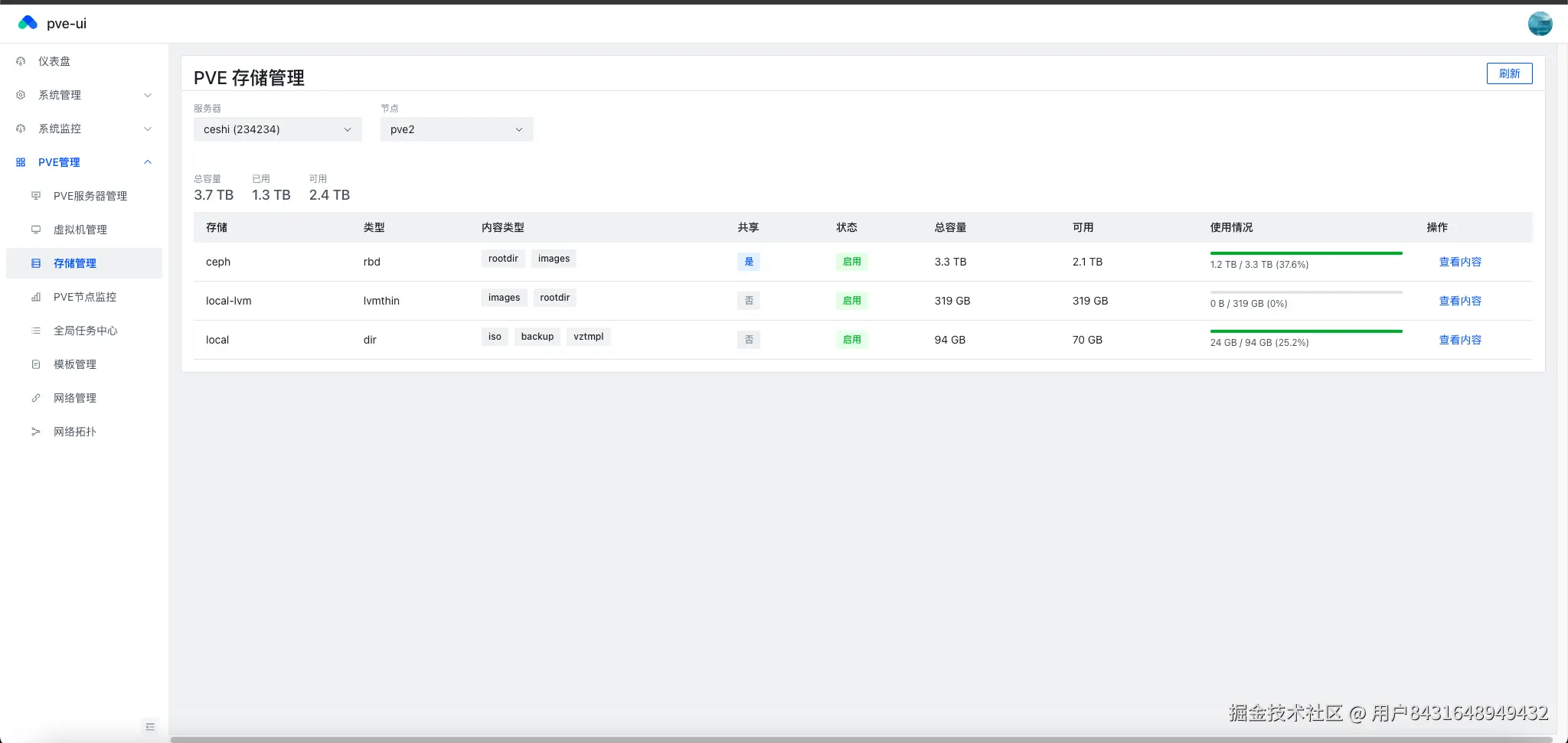Click the ceph usage progress bar
1568x743 pixels.
coord(1306,253)
